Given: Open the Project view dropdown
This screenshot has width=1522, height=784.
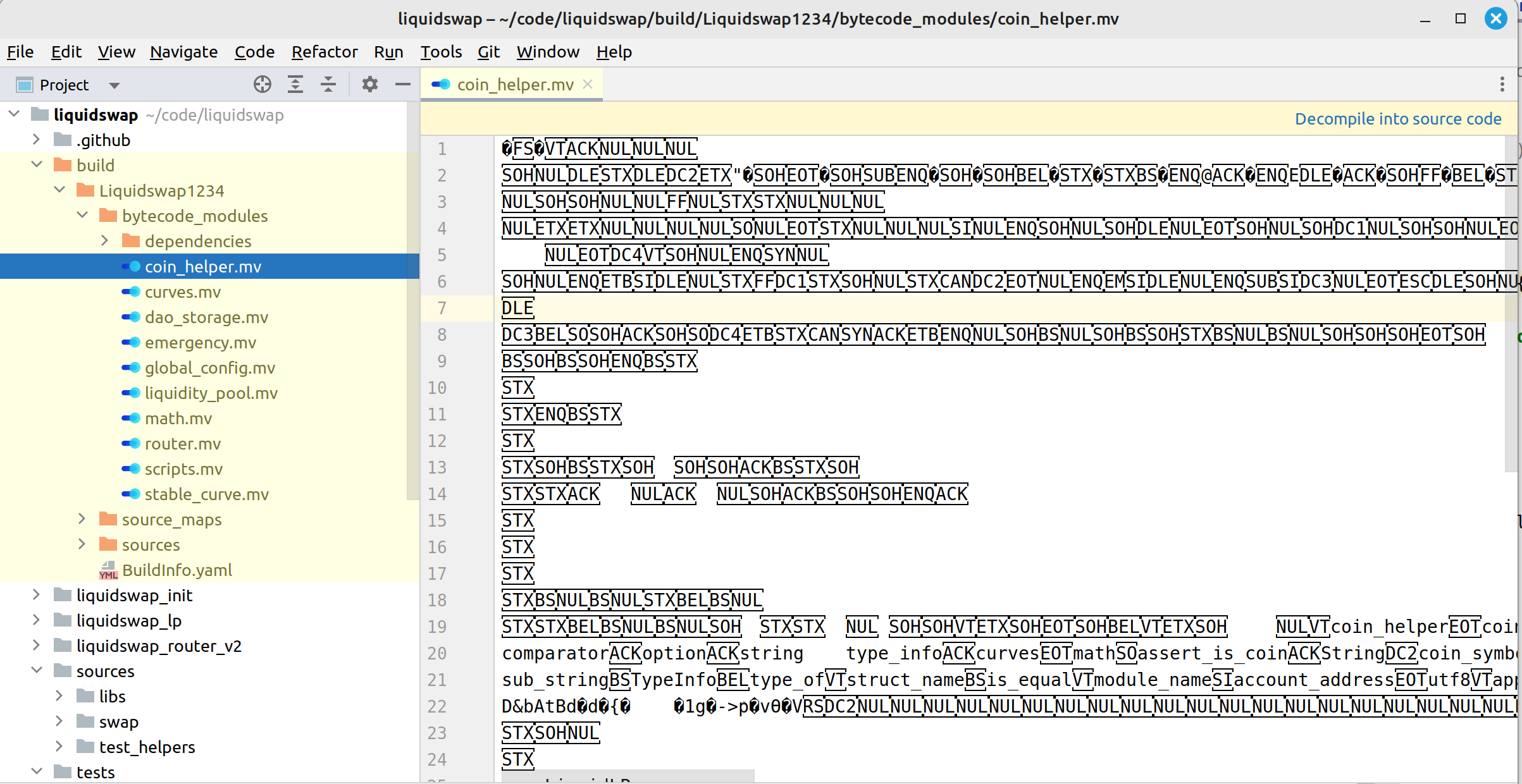Looking at the screenshot, I should coord(114,85).
